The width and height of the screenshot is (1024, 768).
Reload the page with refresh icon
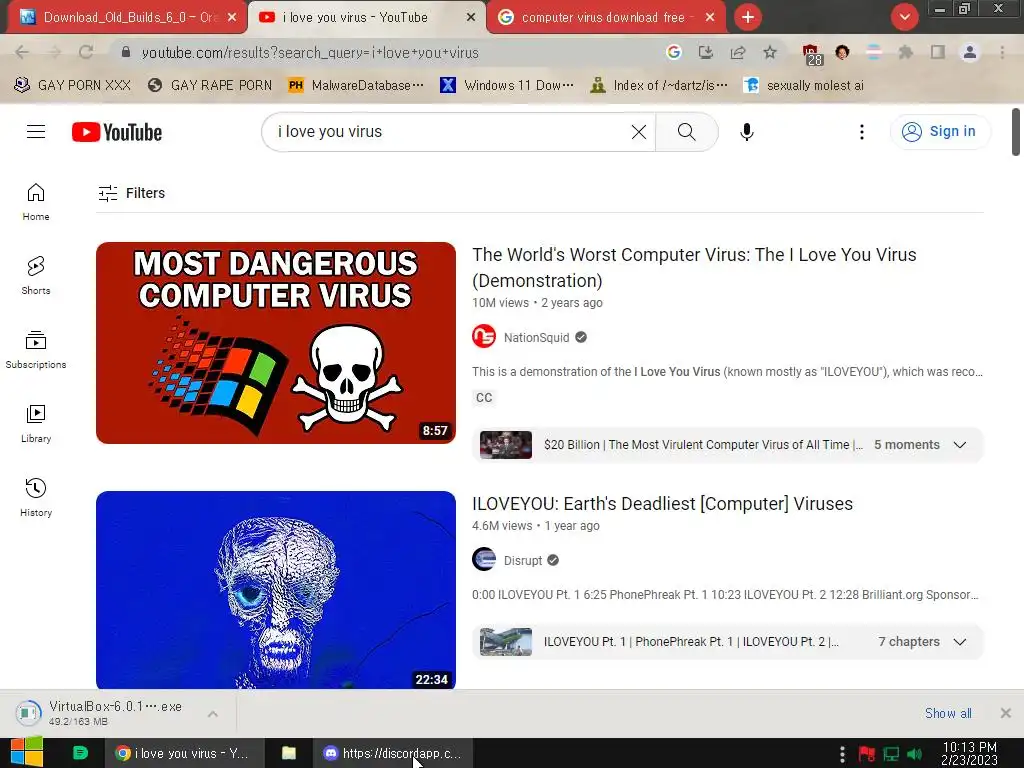(86, 52)
